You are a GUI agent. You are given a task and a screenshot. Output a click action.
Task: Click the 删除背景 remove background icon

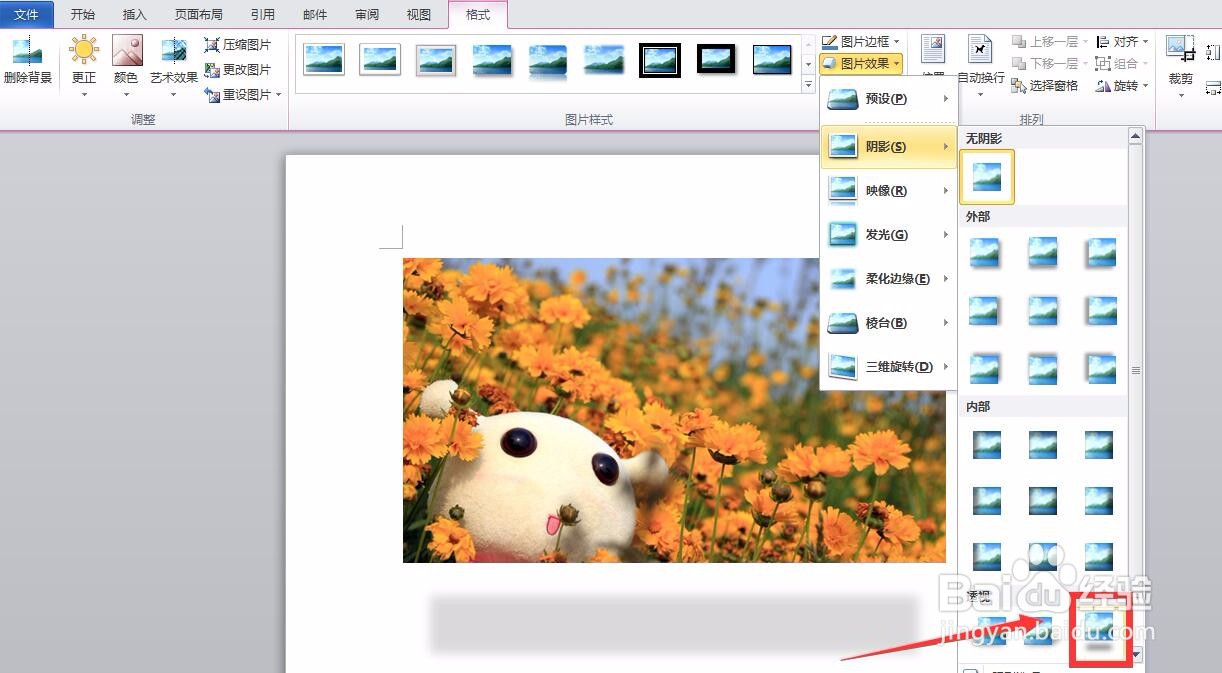tap(27, 51)
